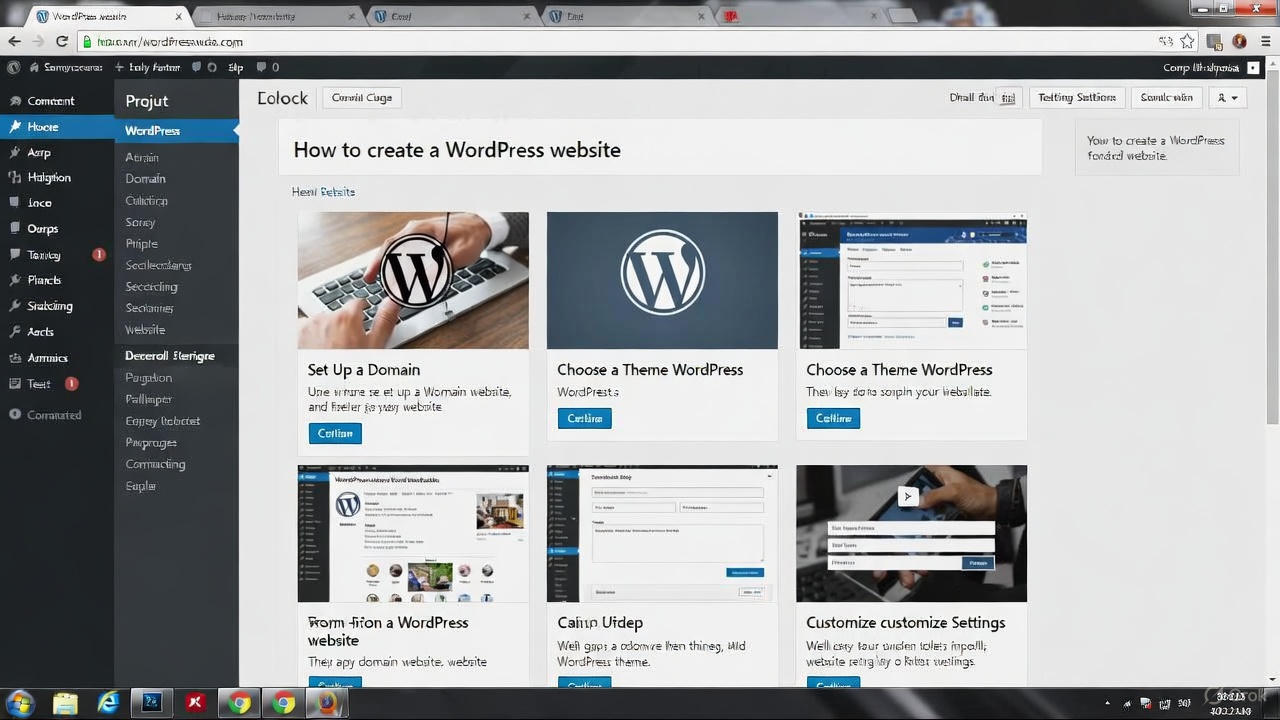Show hidden system tray icons

point(1106,703)
